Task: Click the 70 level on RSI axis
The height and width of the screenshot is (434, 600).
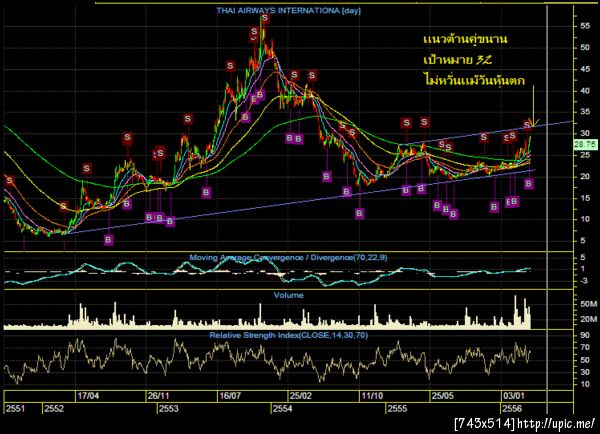Action: point(585,348)
